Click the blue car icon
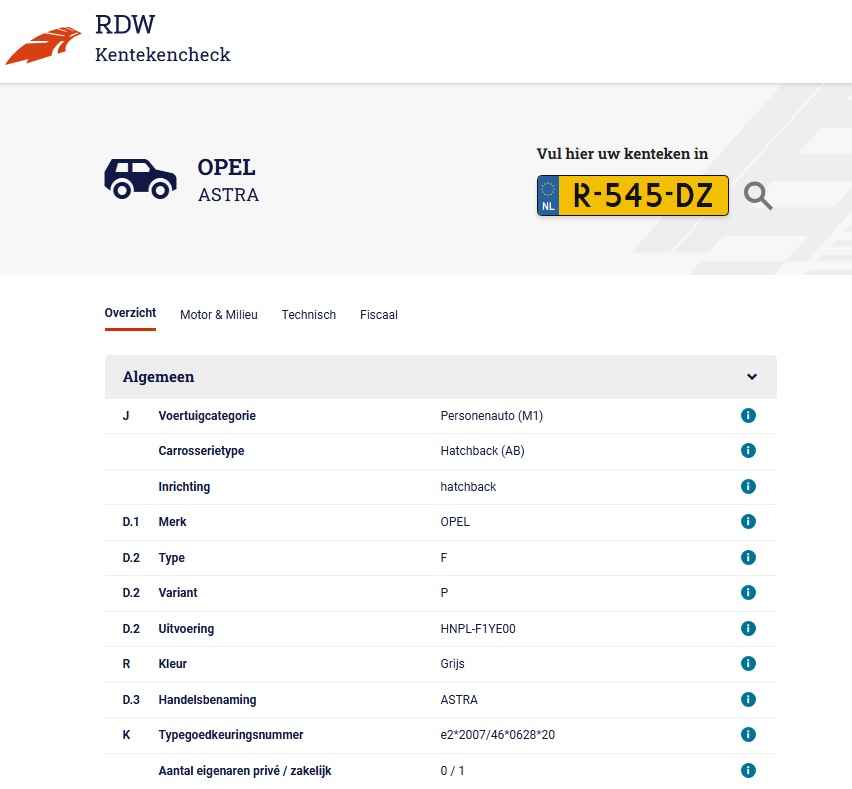852x789 pixels. click(x=140, y=178)
